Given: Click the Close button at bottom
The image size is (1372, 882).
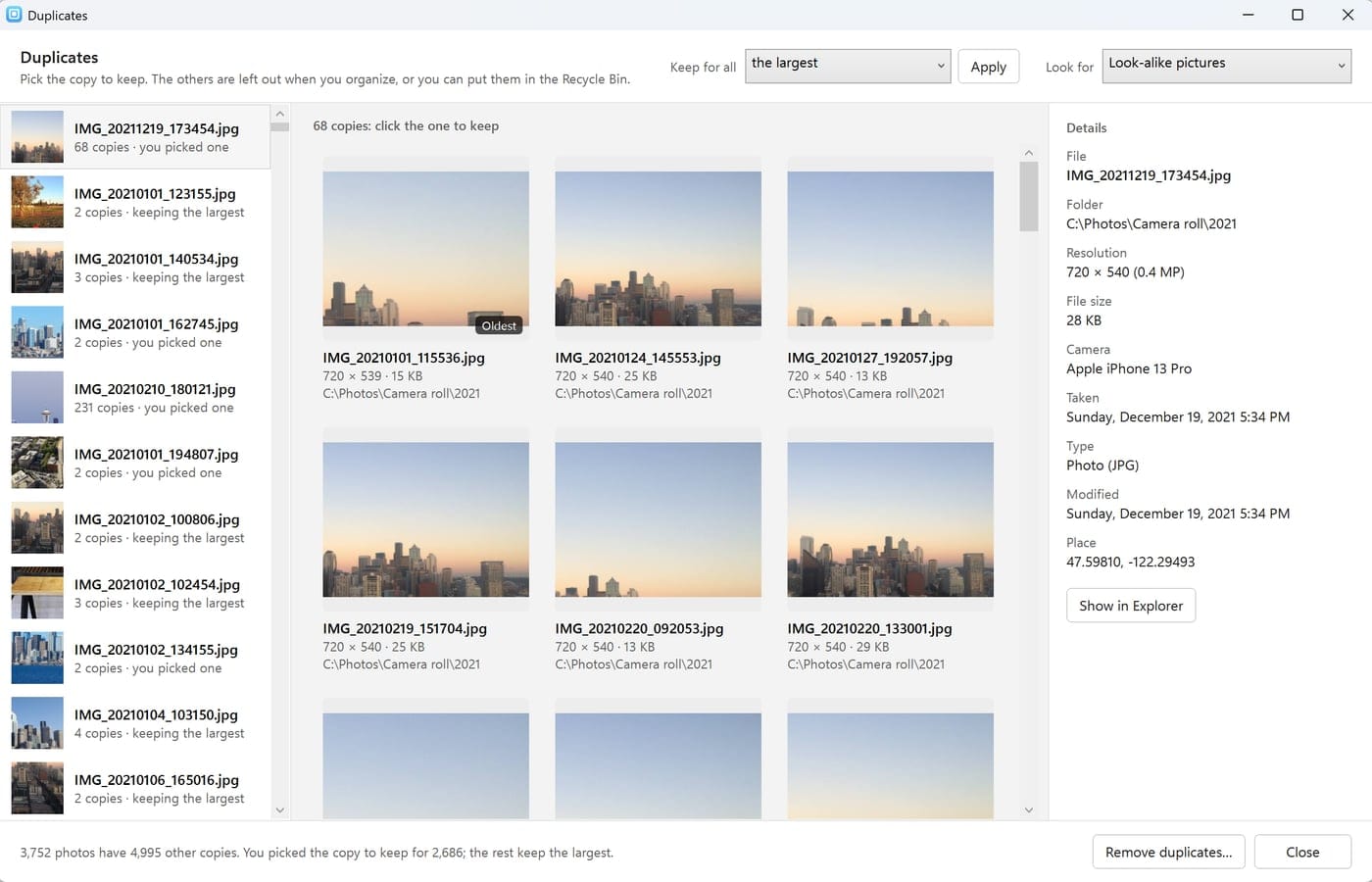Looking at the screenshot, I should click(1302, 852).
